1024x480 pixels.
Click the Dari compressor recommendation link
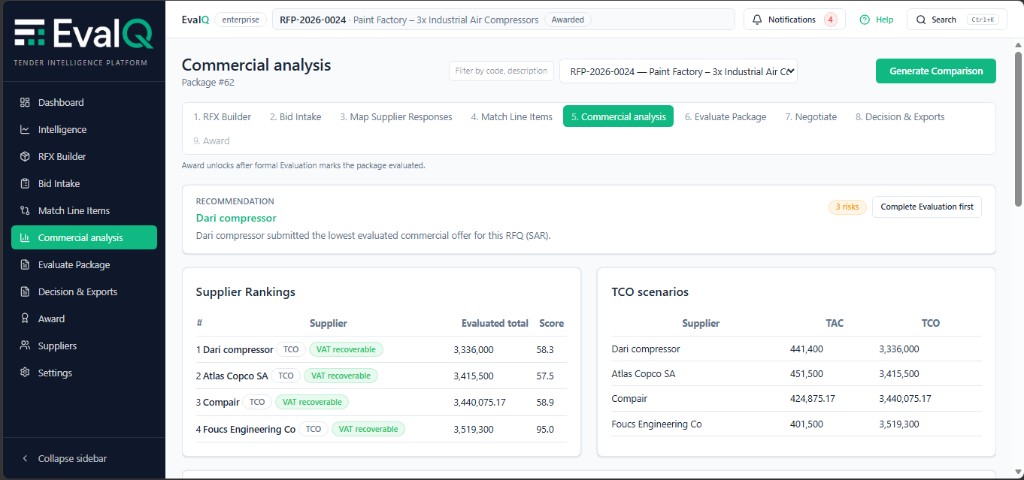click(236, 218)
